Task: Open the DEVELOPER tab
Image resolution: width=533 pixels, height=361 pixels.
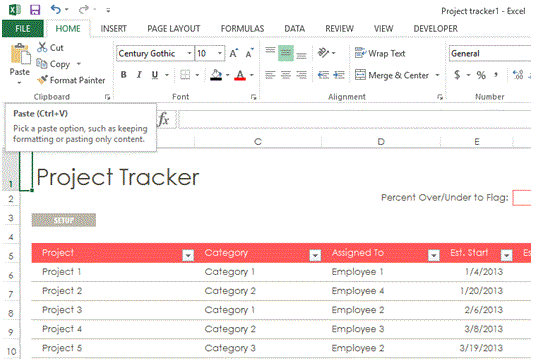Action: pos(435,29)
